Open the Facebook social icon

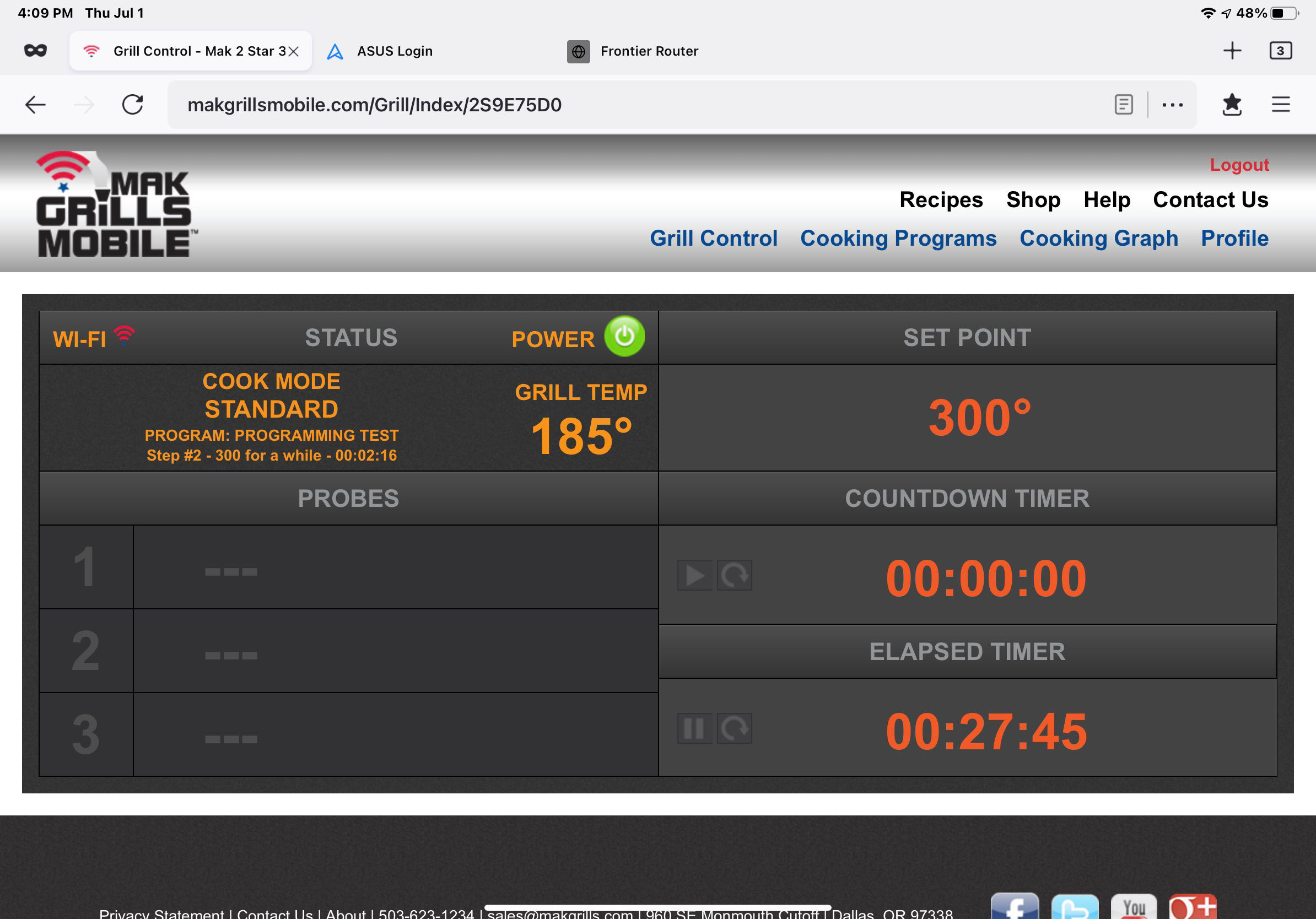click(x=1015, y=907)
